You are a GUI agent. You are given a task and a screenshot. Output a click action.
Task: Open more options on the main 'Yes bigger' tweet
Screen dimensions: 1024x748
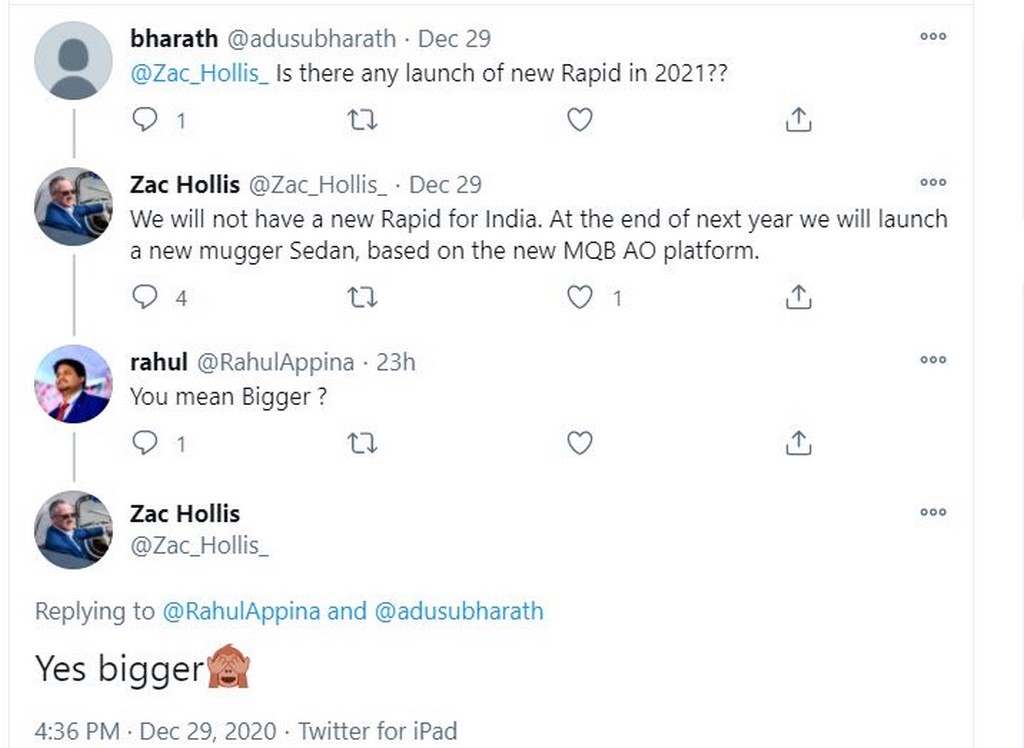[932, 512]
